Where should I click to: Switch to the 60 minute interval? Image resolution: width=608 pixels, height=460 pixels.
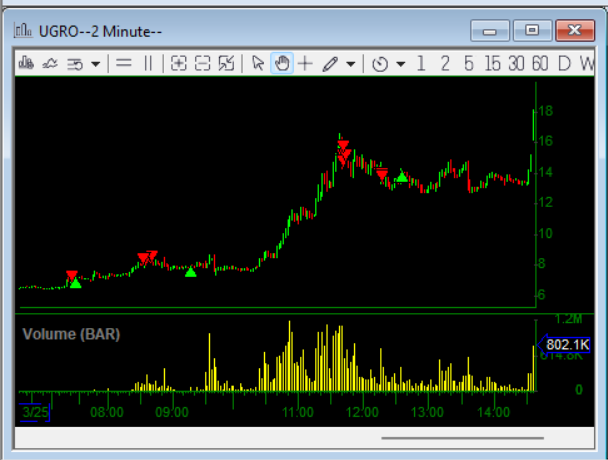pyautogui.click(x=540, y=63)
